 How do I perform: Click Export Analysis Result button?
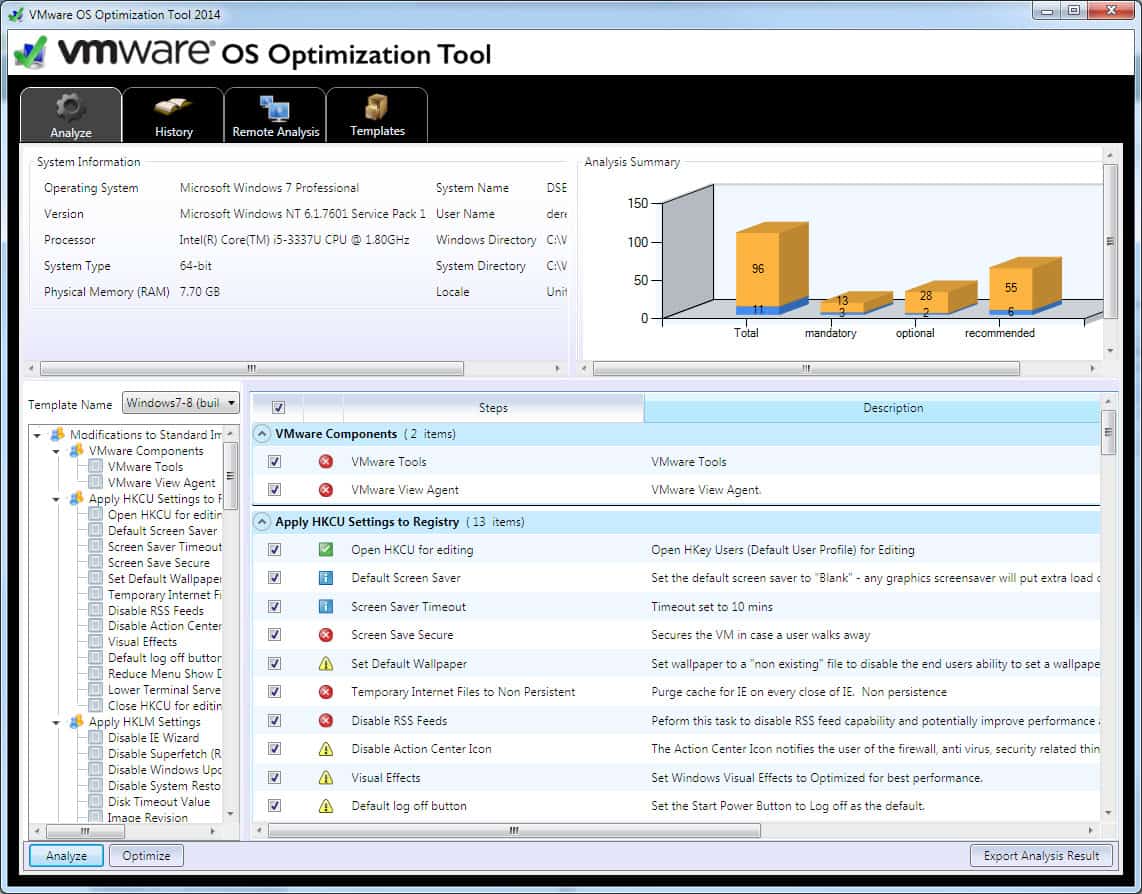pyautogui.click(x=1041, y=855)
